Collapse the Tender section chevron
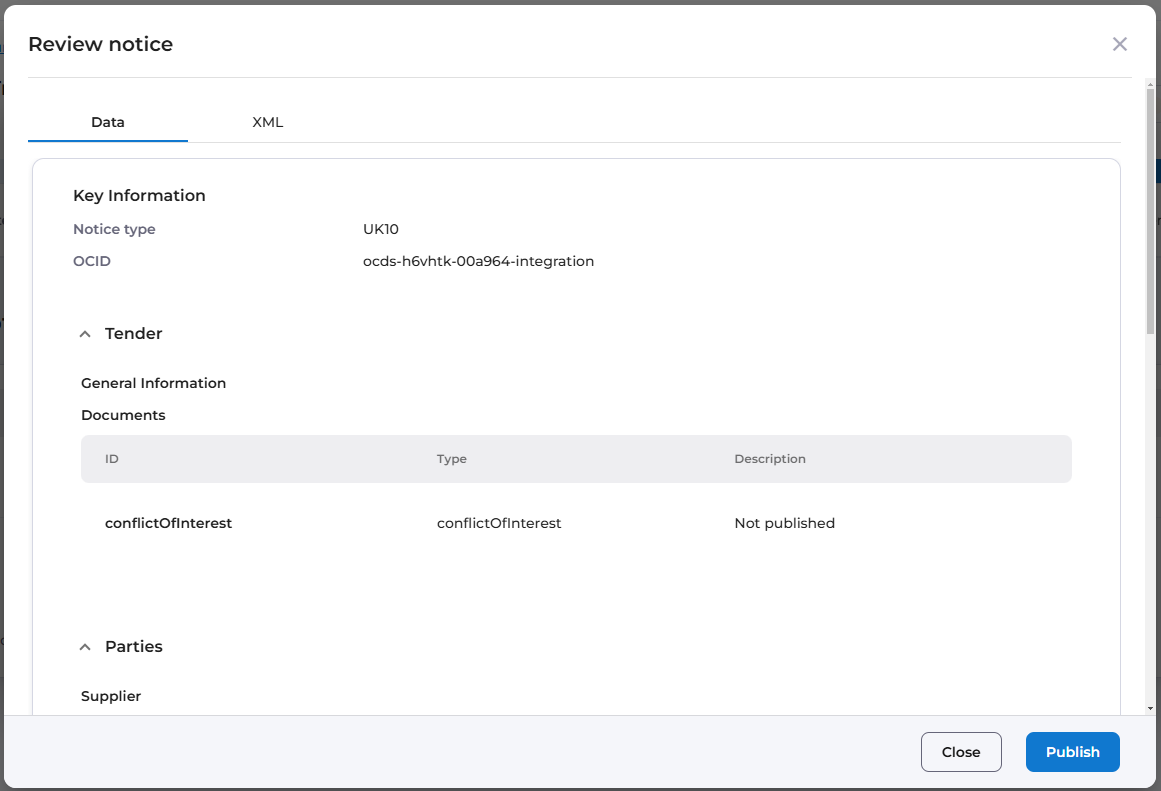The height and width of the screenshot is (791, 1161). tap(85, 334)
